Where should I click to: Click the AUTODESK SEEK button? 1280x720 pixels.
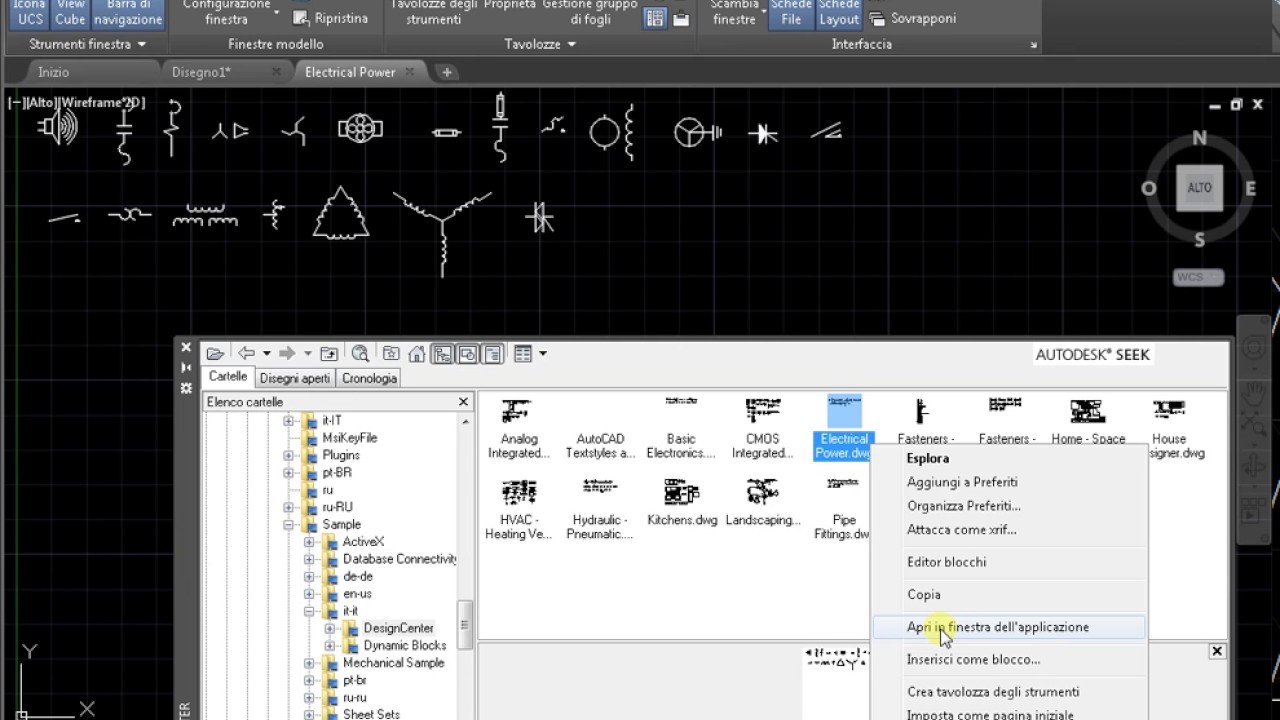1092,354
